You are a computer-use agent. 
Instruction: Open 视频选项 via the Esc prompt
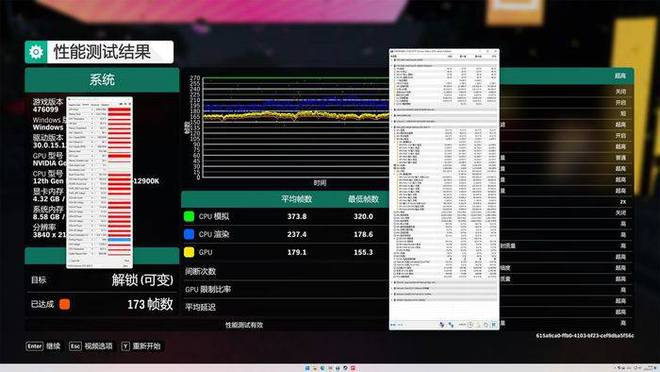click(91, 346)
